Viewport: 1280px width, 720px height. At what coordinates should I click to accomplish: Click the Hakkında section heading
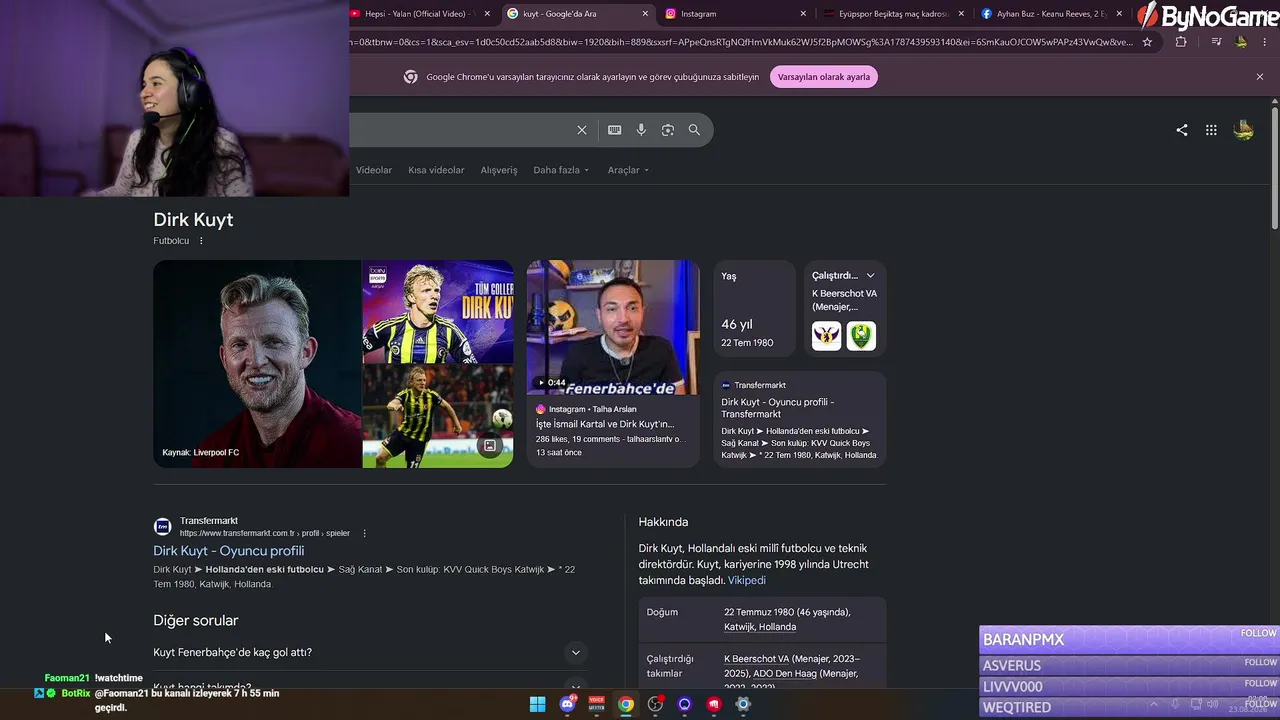(x=663, y=522)
